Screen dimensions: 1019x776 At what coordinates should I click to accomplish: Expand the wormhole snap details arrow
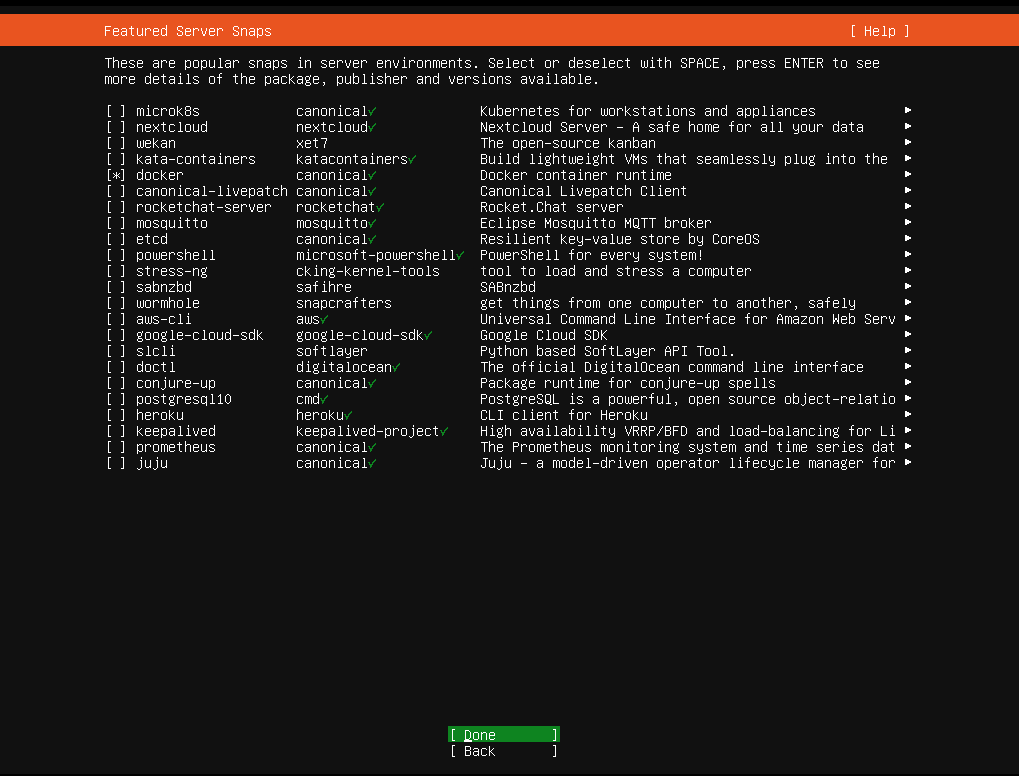click(x=907, y=303)
